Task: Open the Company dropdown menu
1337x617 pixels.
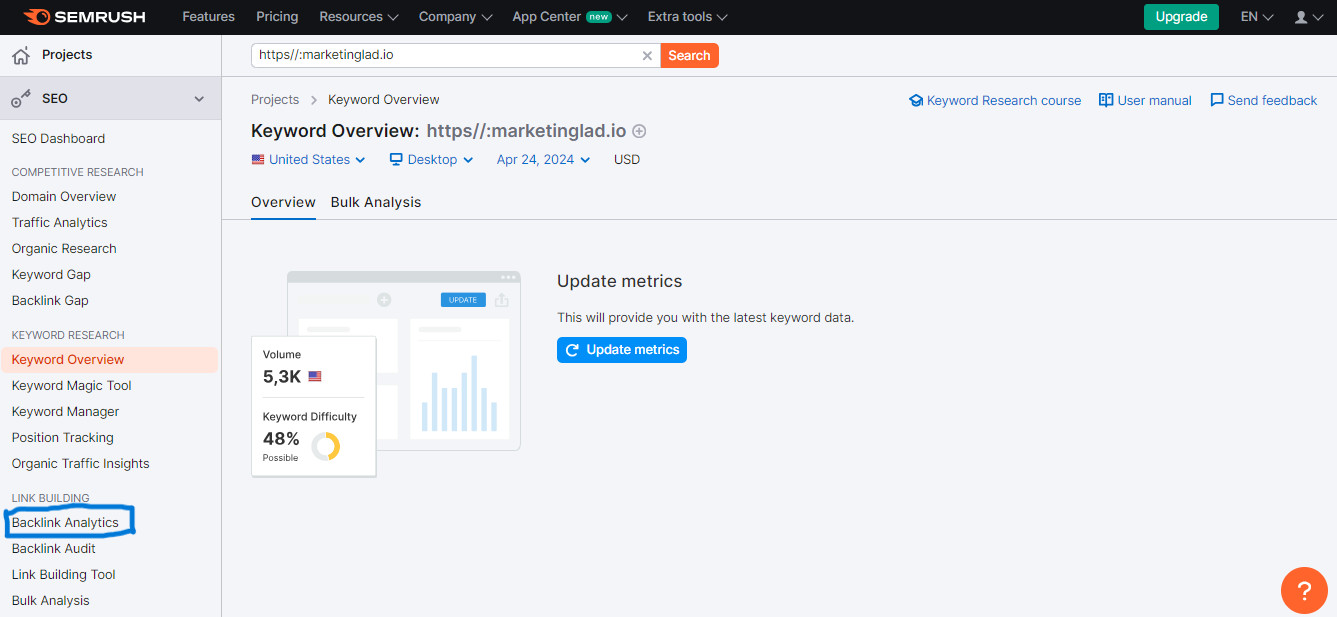Action: [x=456, y=17]
